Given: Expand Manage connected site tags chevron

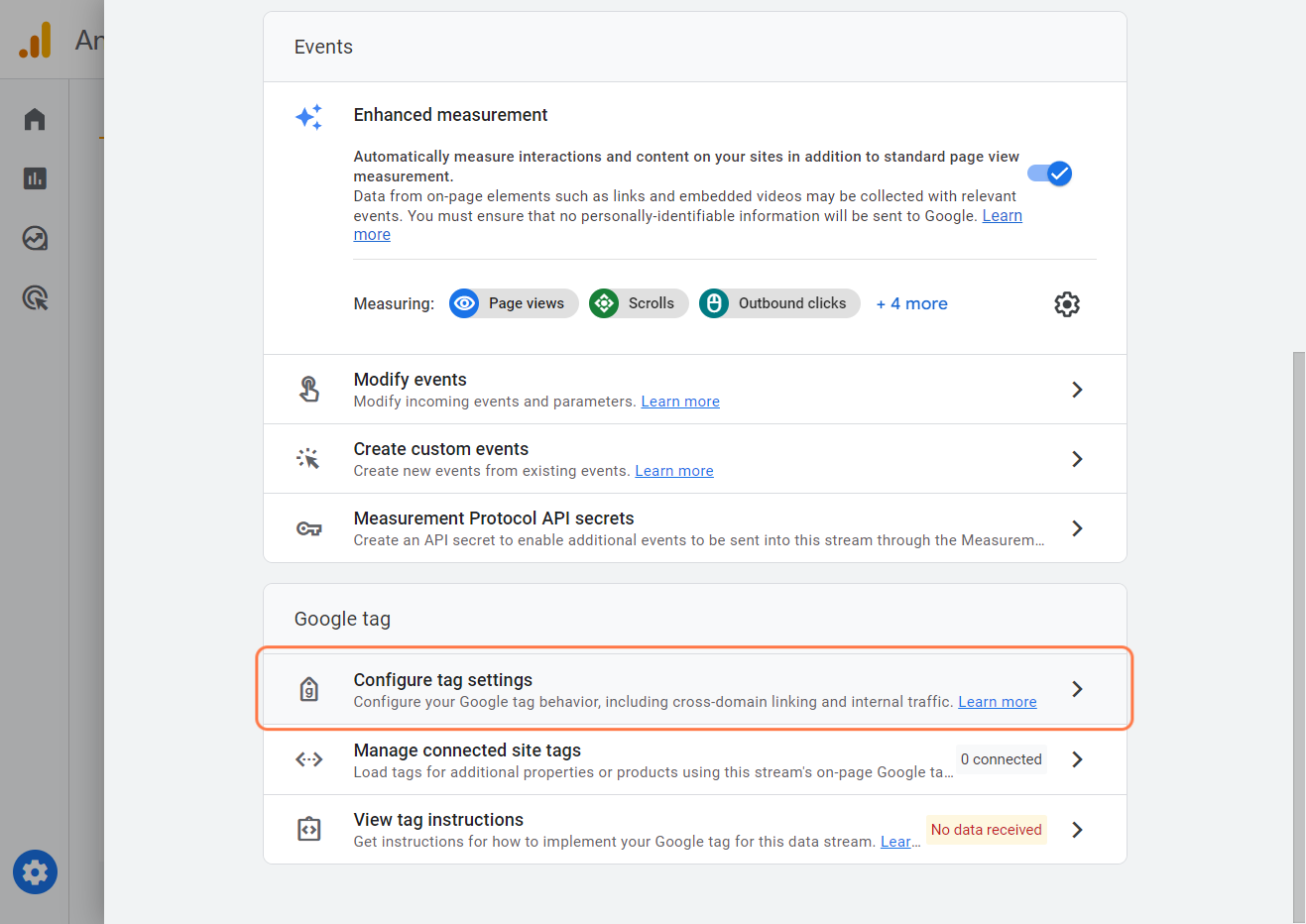Looking at the screenshot, I should [1077, 759].
